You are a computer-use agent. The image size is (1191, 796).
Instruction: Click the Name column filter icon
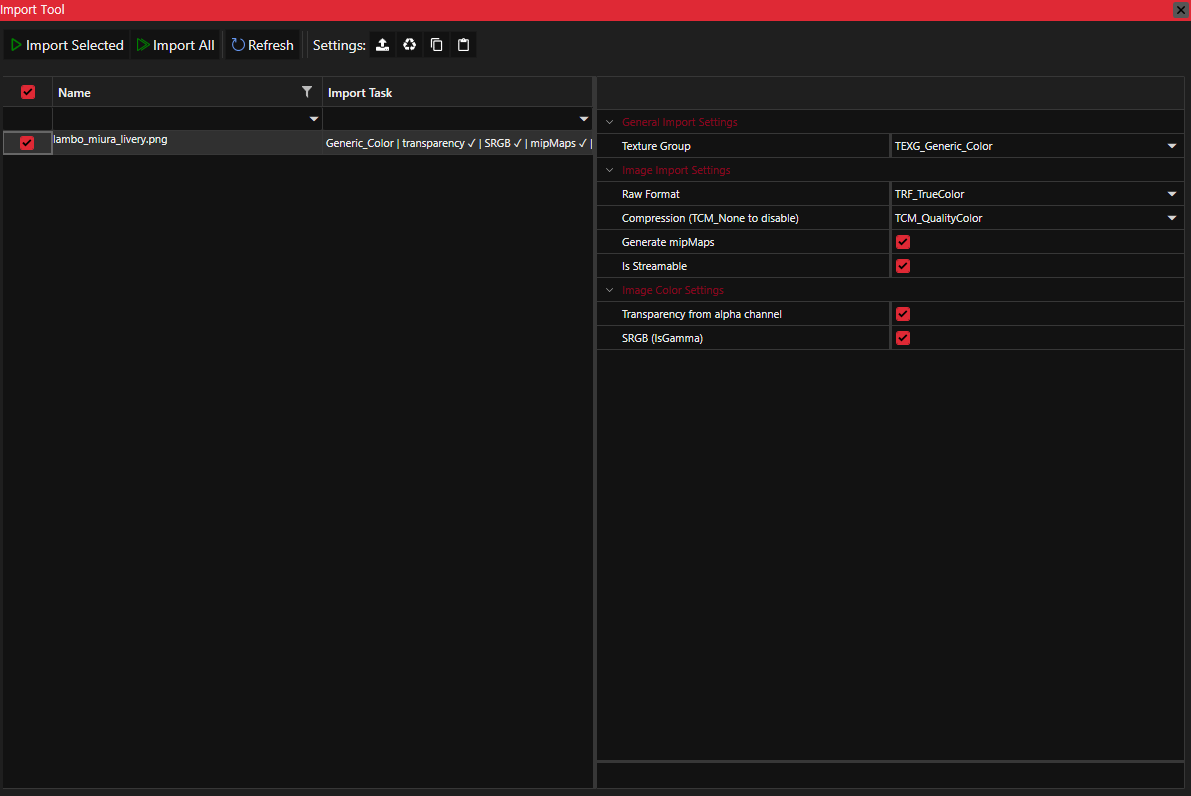pyautogui.click(x=307, y=92)
